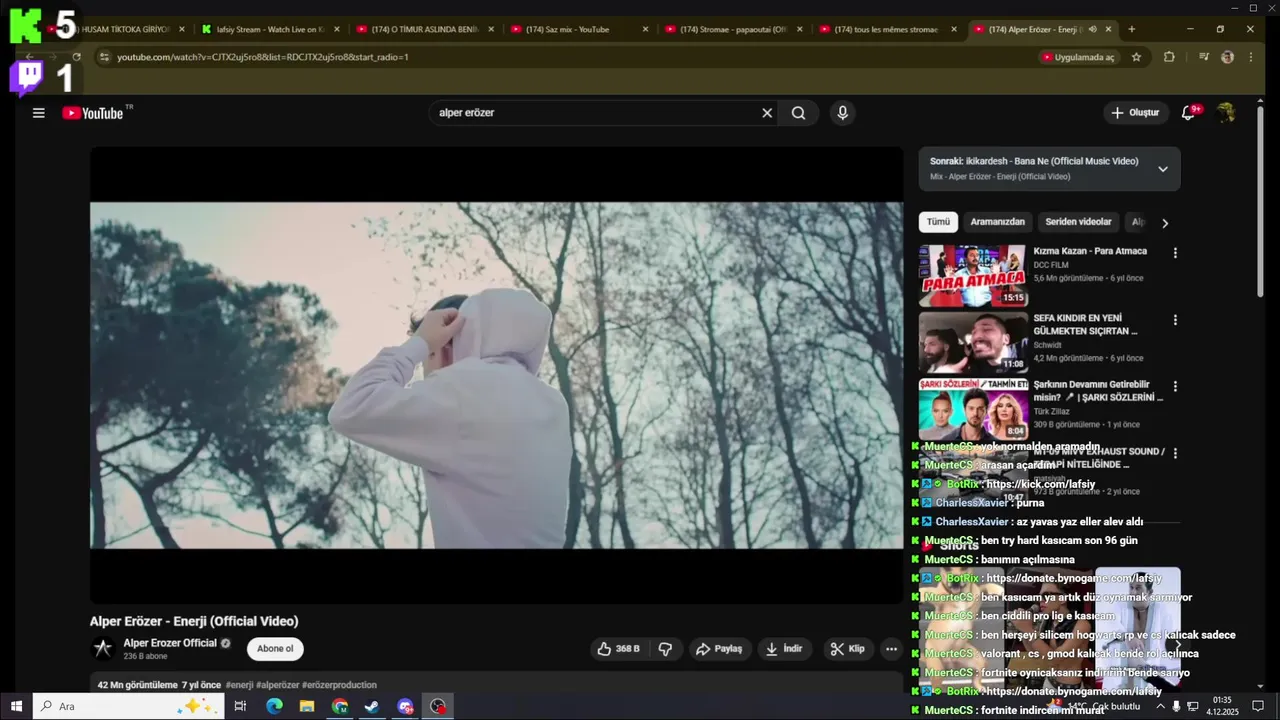Open Kızma Kazan - Para Atmaca thumbnail
Screen dimensions: 1280x720
point(972,275)
